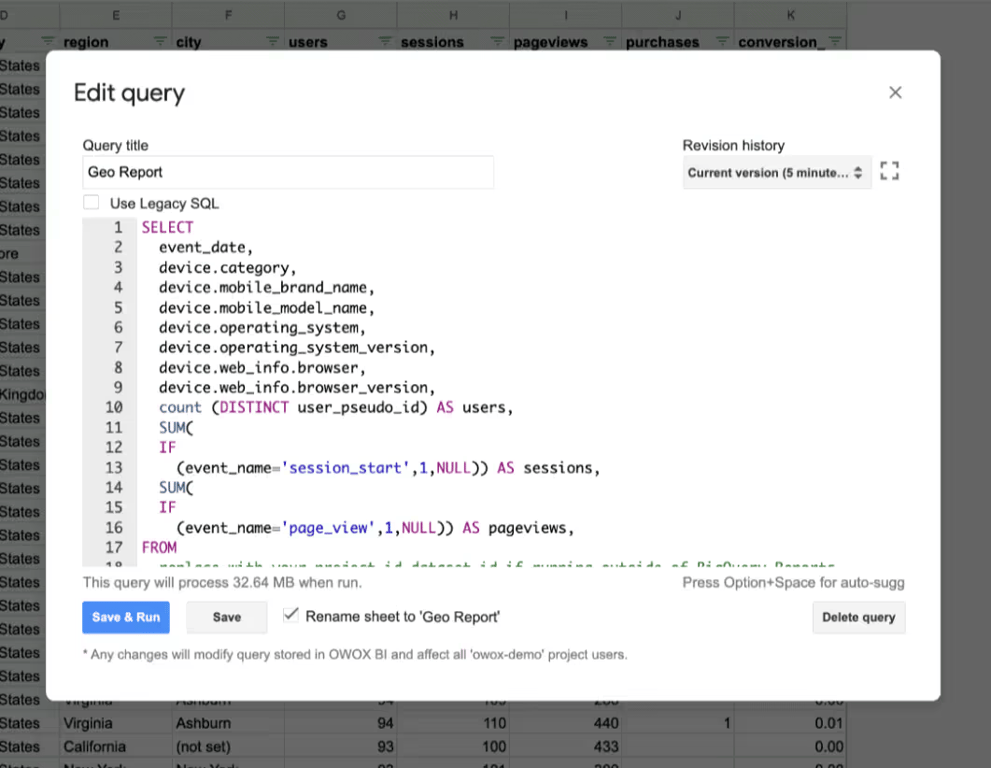Click device.mobile_model_name on line 5
The height and width of the screenshot is (768, 991).
coord(263,308)
